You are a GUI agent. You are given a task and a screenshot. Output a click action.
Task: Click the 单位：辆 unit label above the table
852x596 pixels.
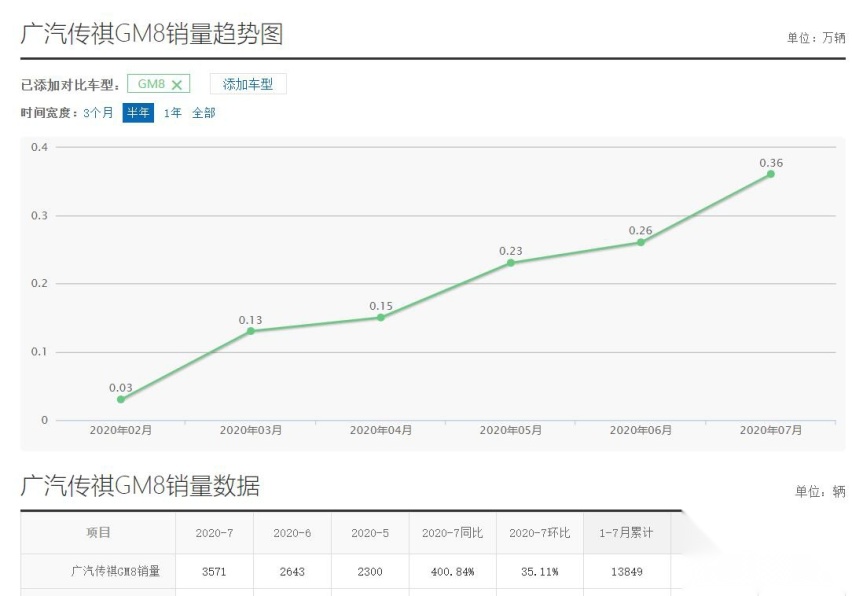(820, 491)
